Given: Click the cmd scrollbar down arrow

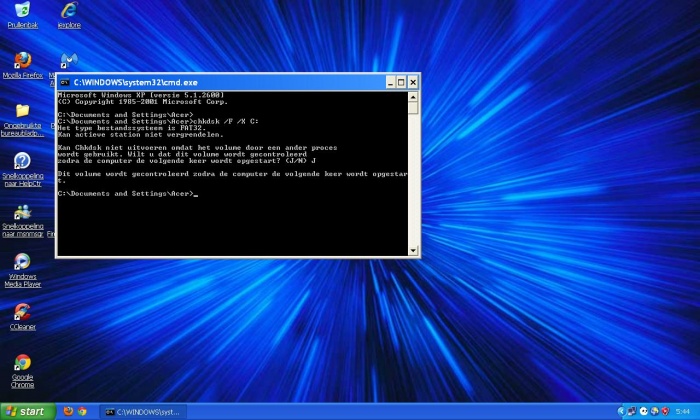Looking at the screenshot, I should (x=413, y=250).
